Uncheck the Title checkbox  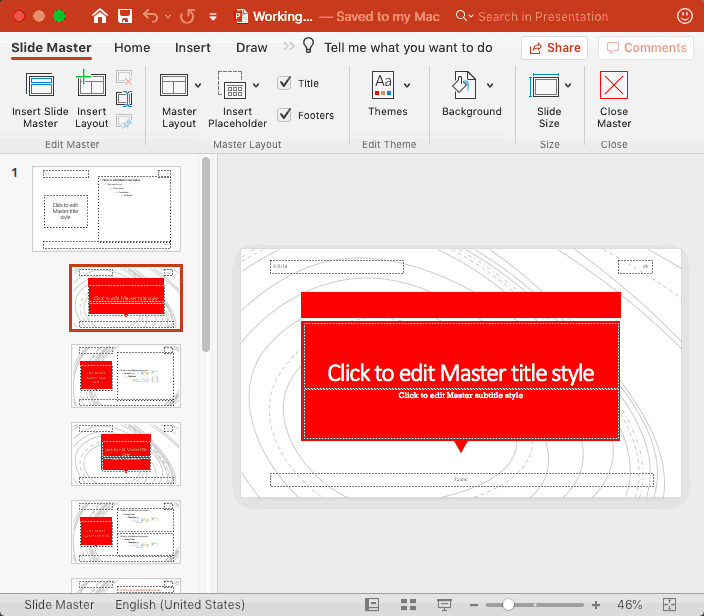[x=285, y=84]
